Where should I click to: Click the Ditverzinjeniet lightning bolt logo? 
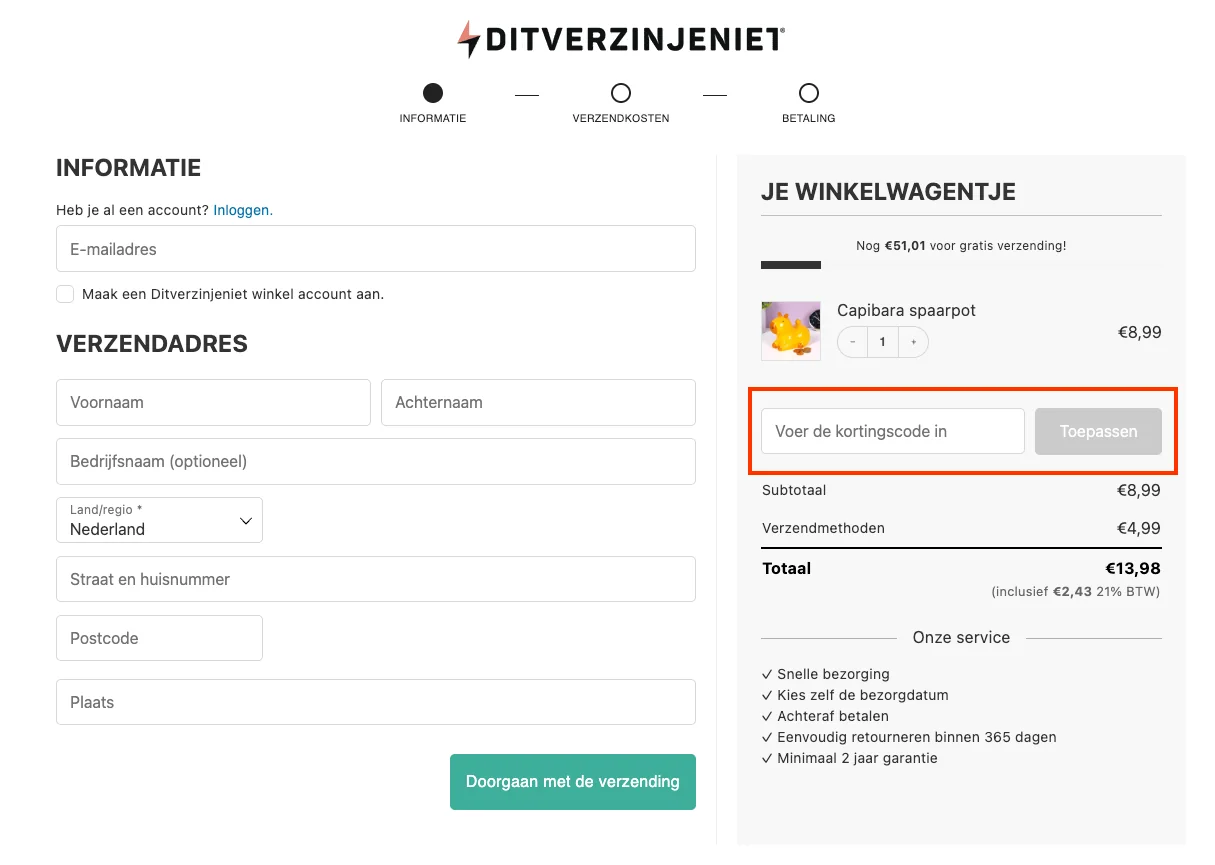[469, 38]
